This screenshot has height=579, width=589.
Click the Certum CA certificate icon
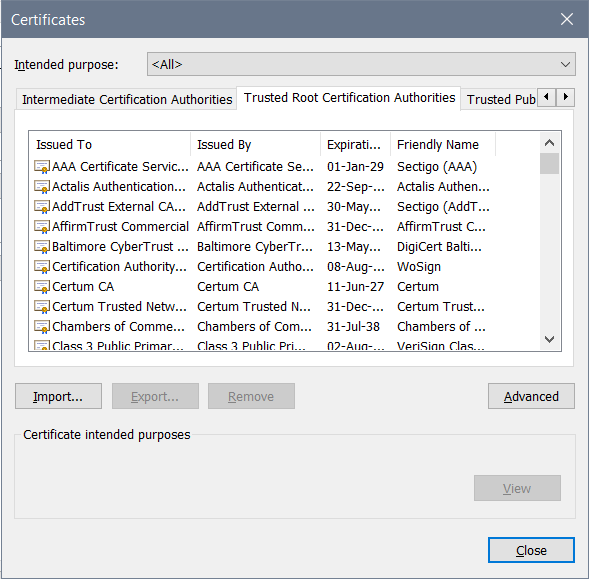click(x=42, y=286)
